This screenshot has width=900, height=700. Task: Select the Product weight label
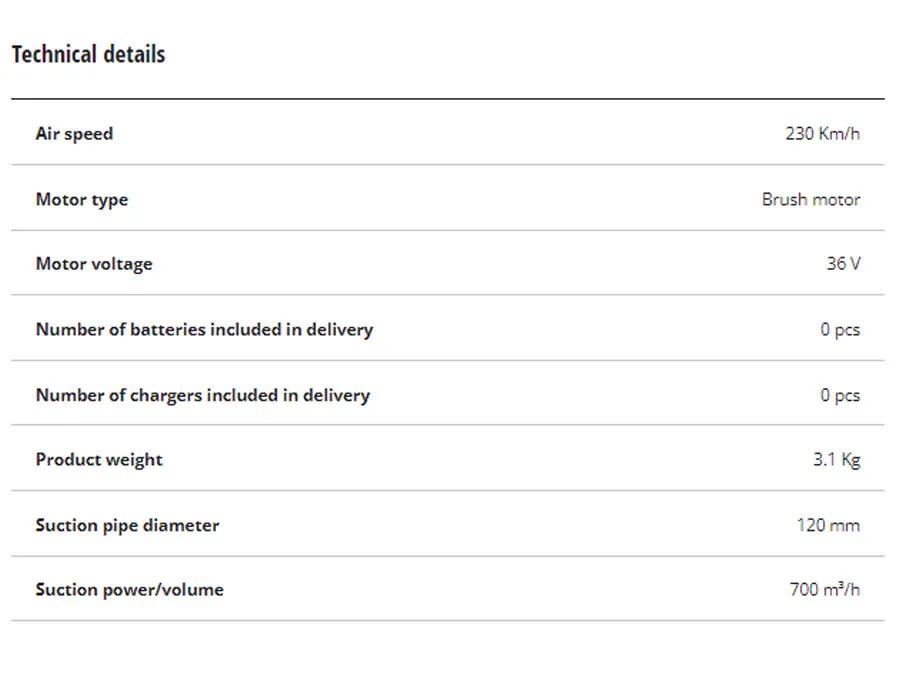99,460
